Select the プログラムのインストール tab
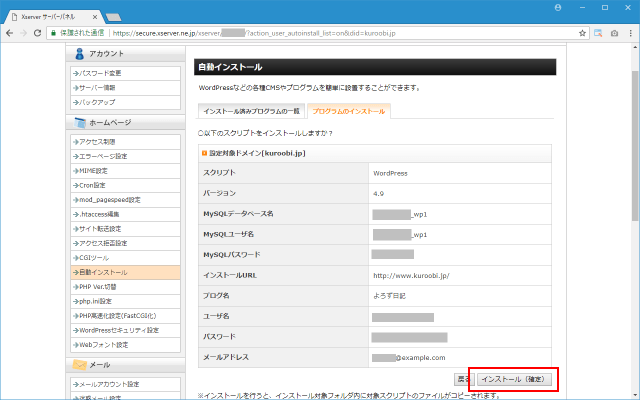Viewport: 640px width, 400px height. tap(347, 110)
